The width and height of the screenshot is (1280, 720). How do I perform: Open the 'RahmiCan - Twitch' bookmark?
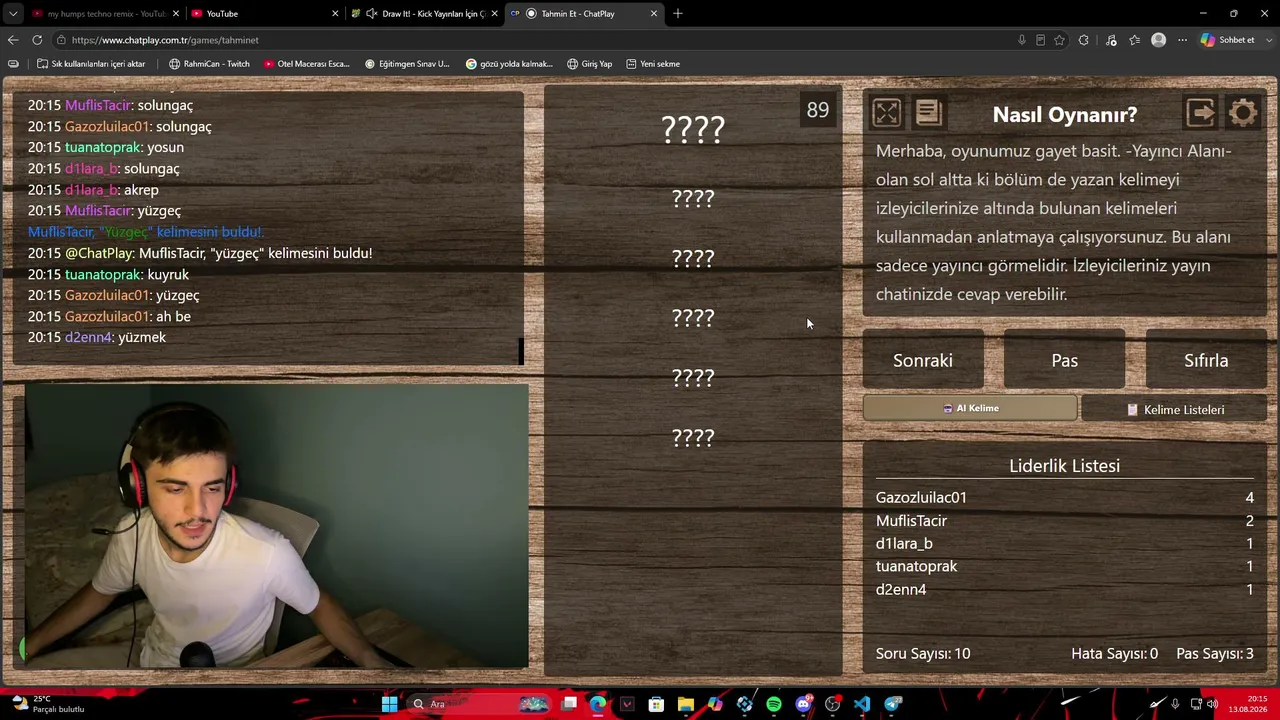[209, 64]
